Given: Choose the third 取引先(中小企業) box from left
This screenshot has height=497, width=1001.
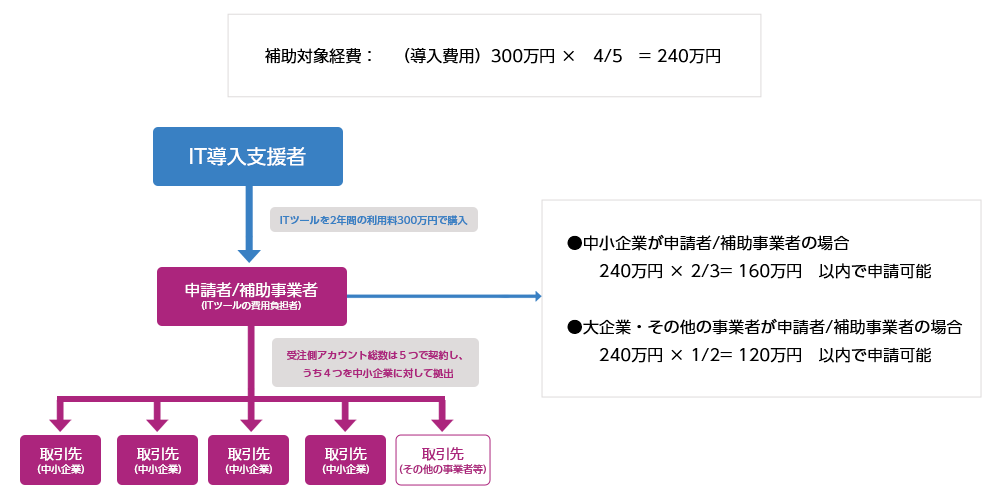Looking at the screenshot, I should [x=248, y=460].
